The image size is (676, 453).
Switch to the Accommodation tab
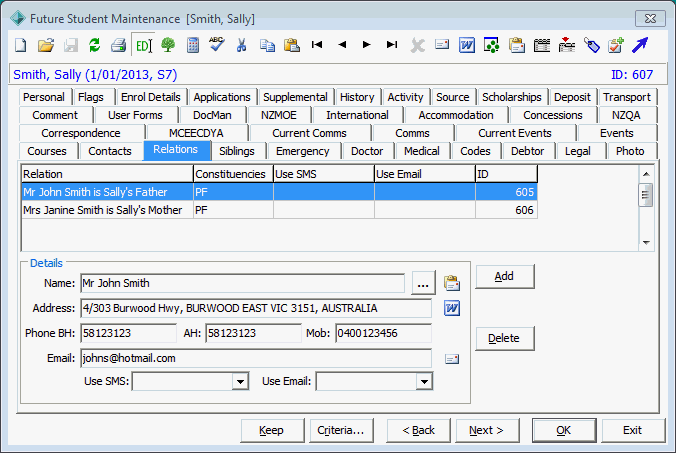coord(456,116)
